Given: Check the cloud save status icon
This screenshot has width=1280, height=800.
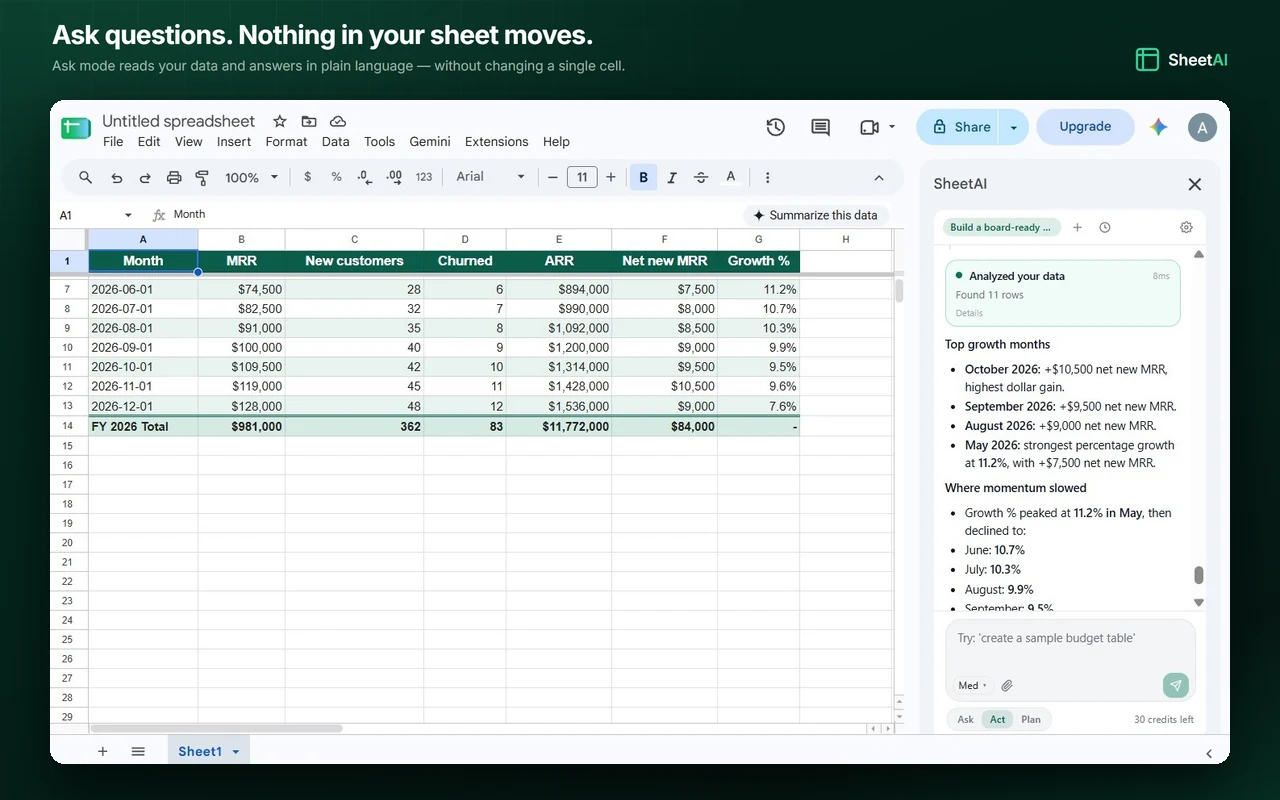Looking at the screenshot, I should coord(338,121).
